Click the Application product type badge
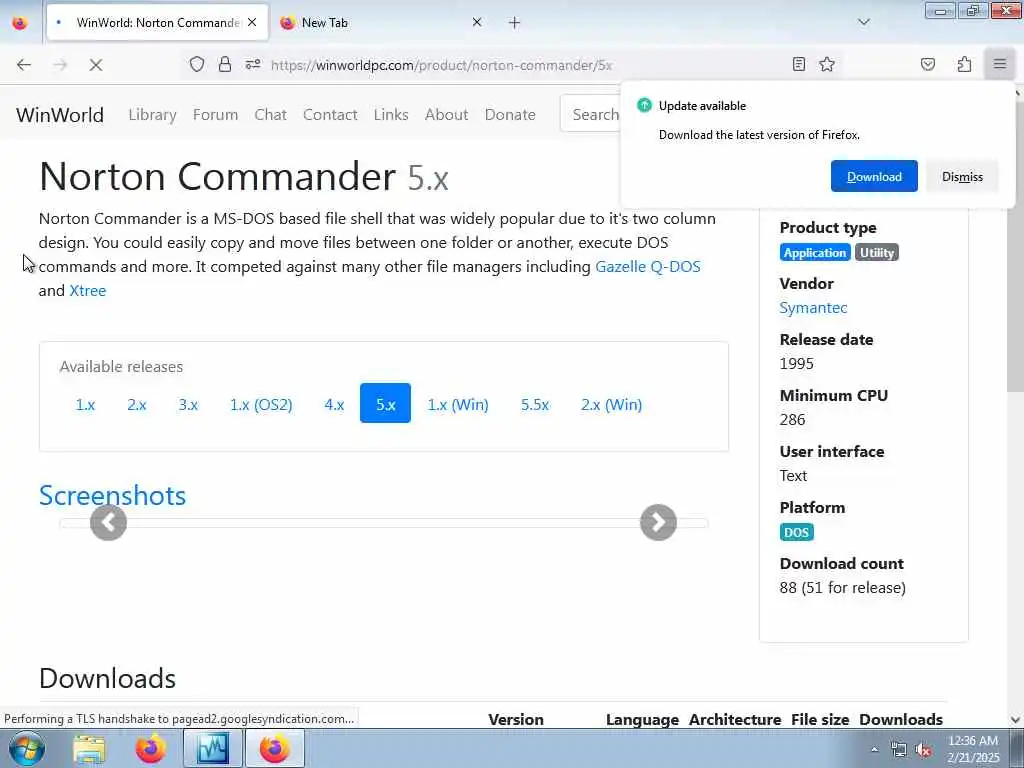Viewport: 1024px width, 768px height. [x=815, y=253]
